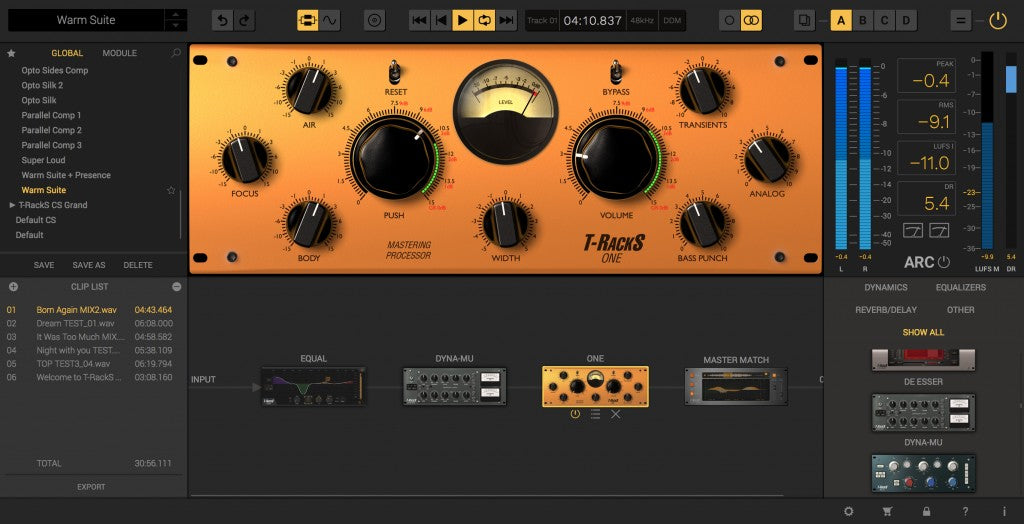Flip the BYPASS toggle switch
1024x524 pixels.
616,72
